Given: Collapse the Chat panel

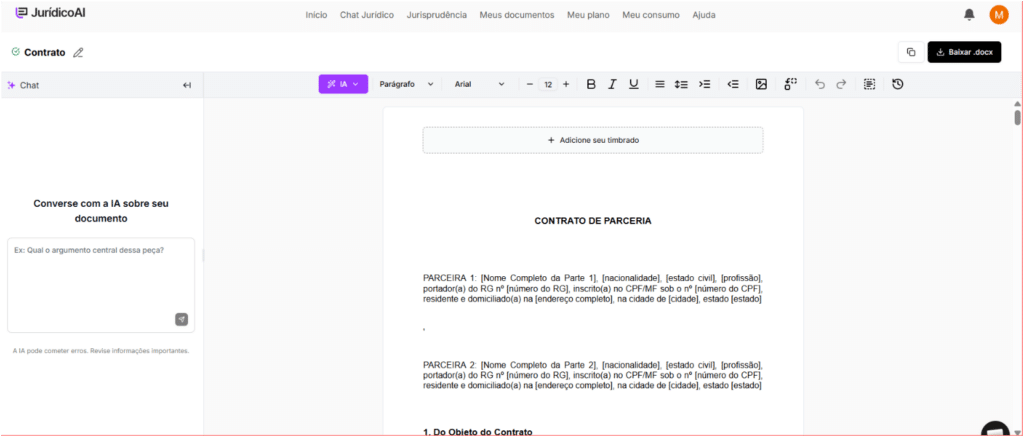Looking at the screenshot, I should coord(187,85).
